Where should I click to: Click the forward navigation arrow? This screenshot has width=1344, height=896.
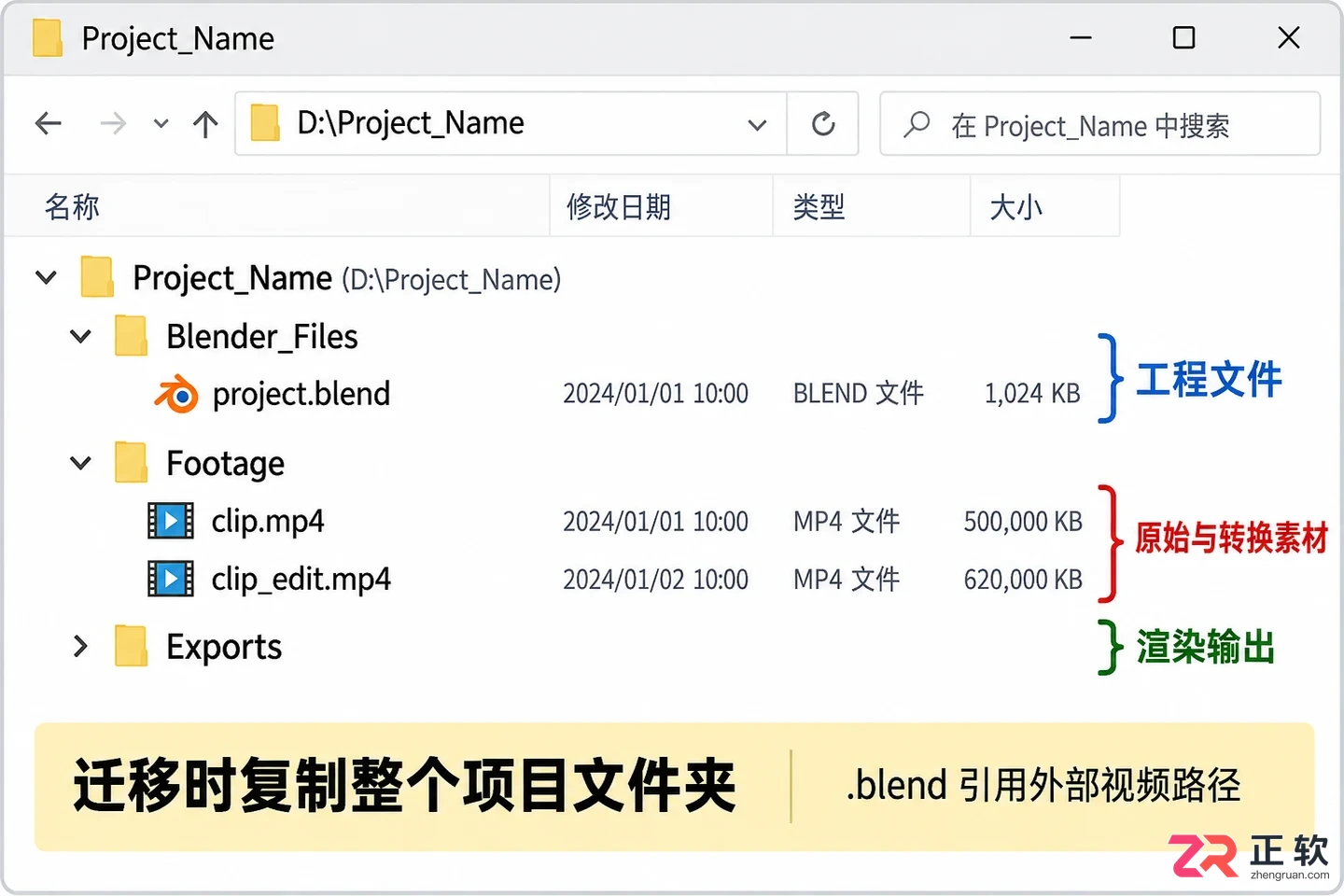113,123
